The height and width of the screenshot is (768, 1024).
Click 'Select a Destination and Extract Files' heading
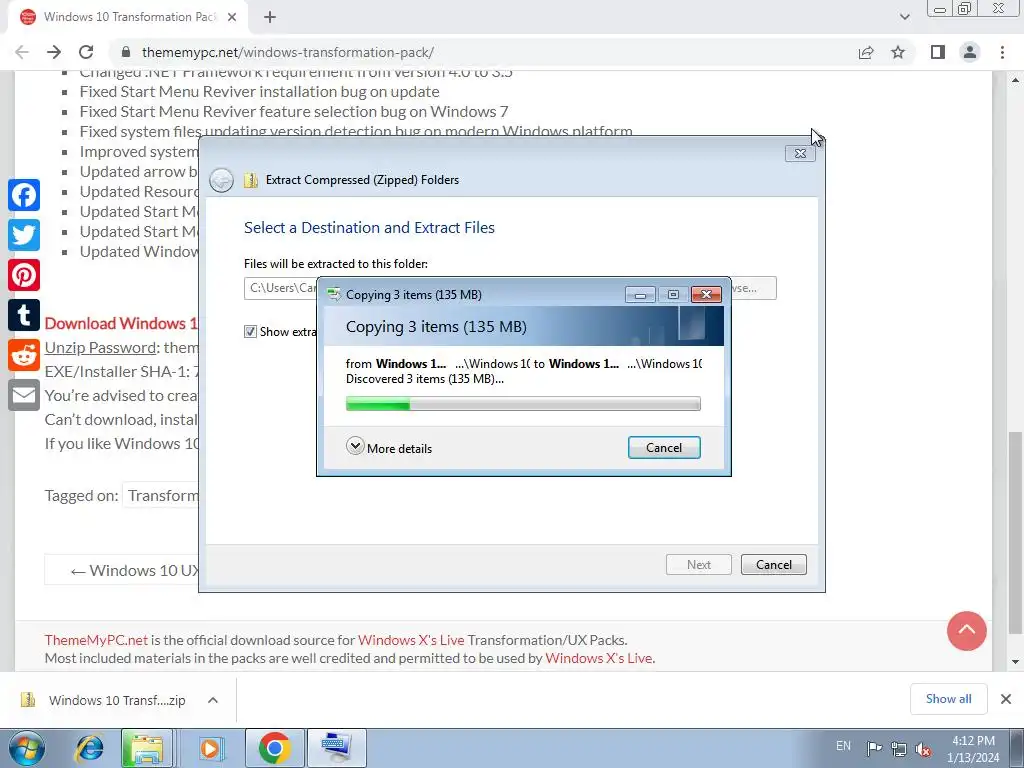(369, 227)
